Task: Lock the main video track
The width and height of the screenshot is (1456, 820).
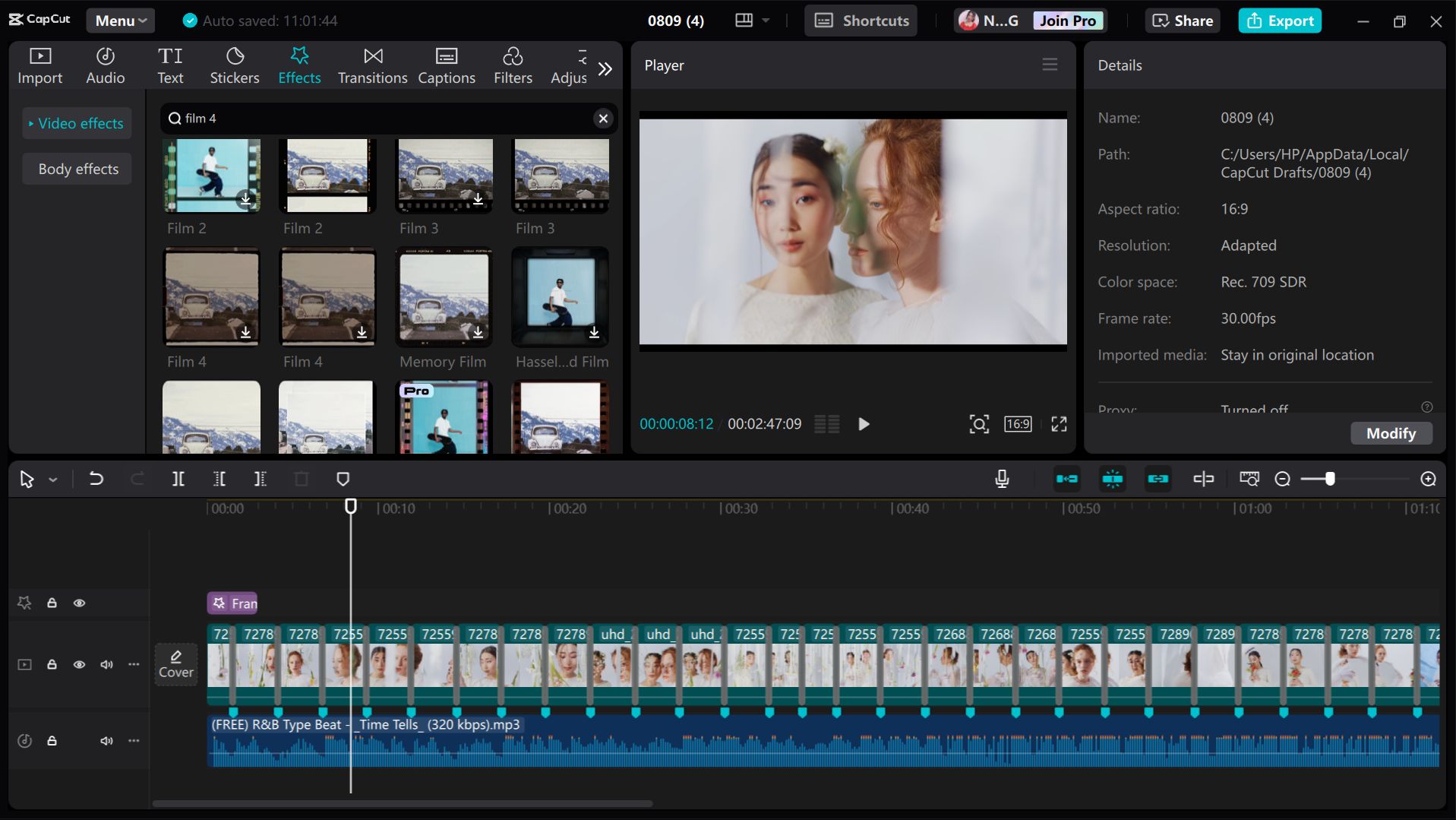Action: click(52, 664)
